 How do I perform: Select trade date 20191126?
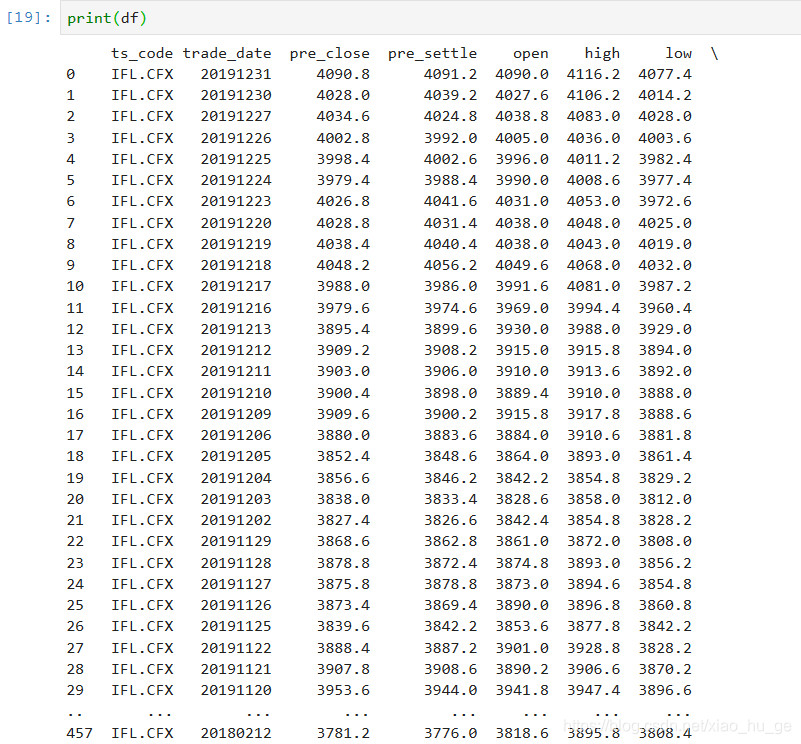(x=236, y=604)
